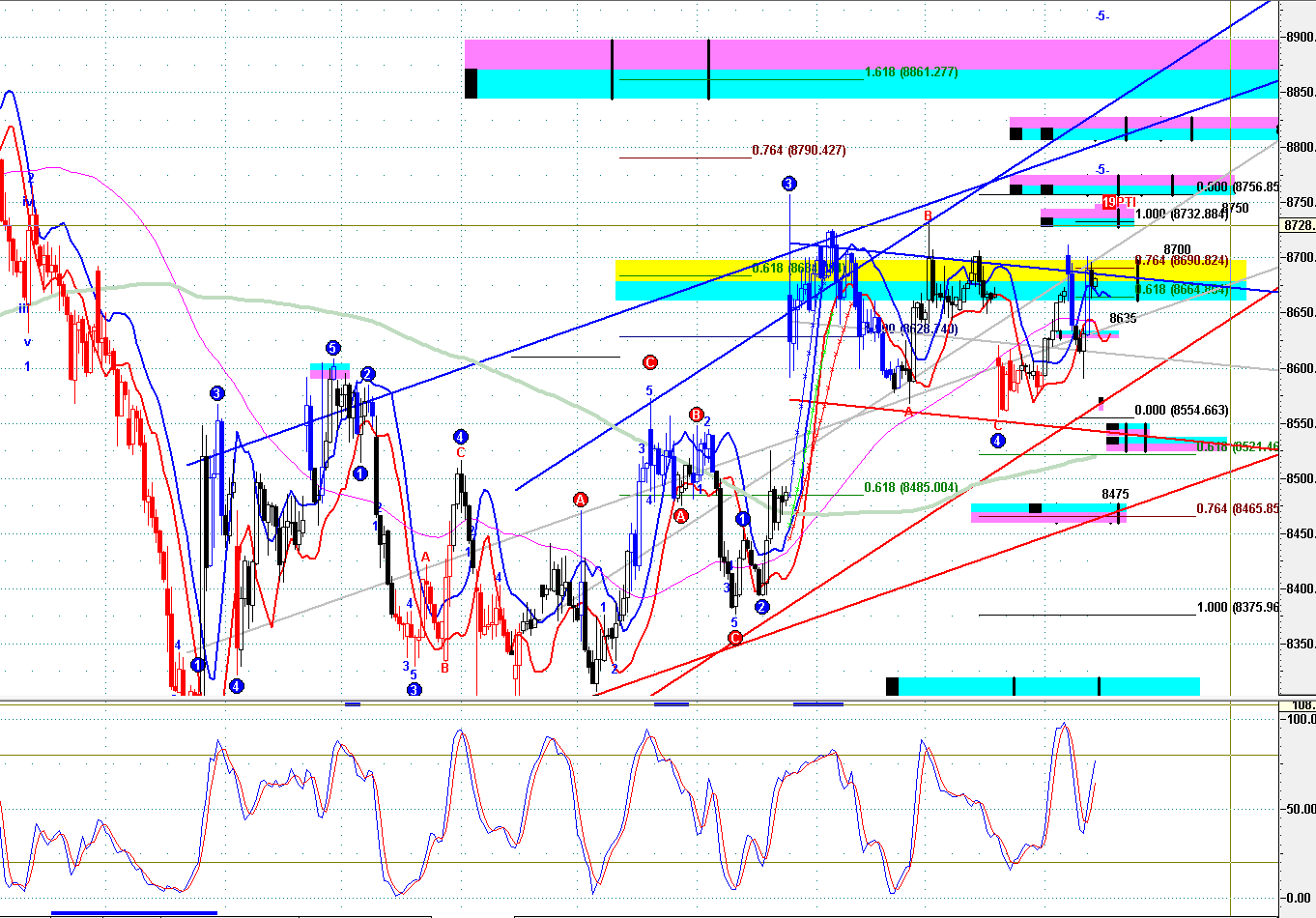Select the 0.000 (8554.663) Fibonacci label
This screenshot has width=1316, height=918.
(1181, 411)
